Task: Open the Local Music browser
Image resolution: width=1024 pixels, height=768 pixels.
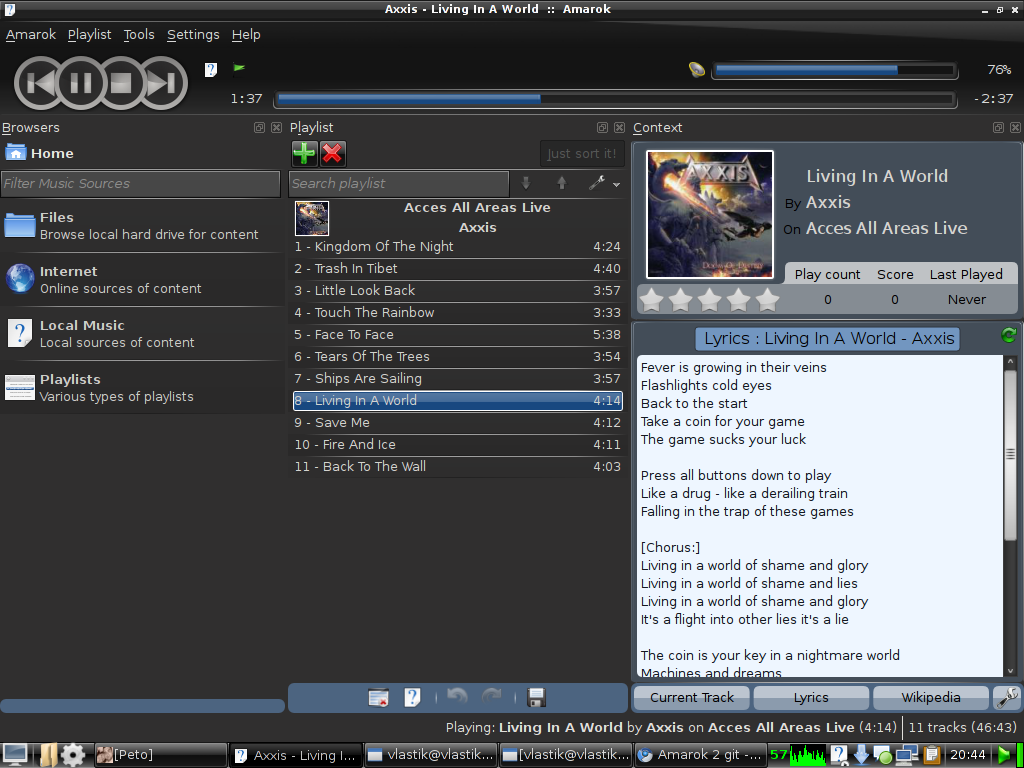Action: click(142, 334)
